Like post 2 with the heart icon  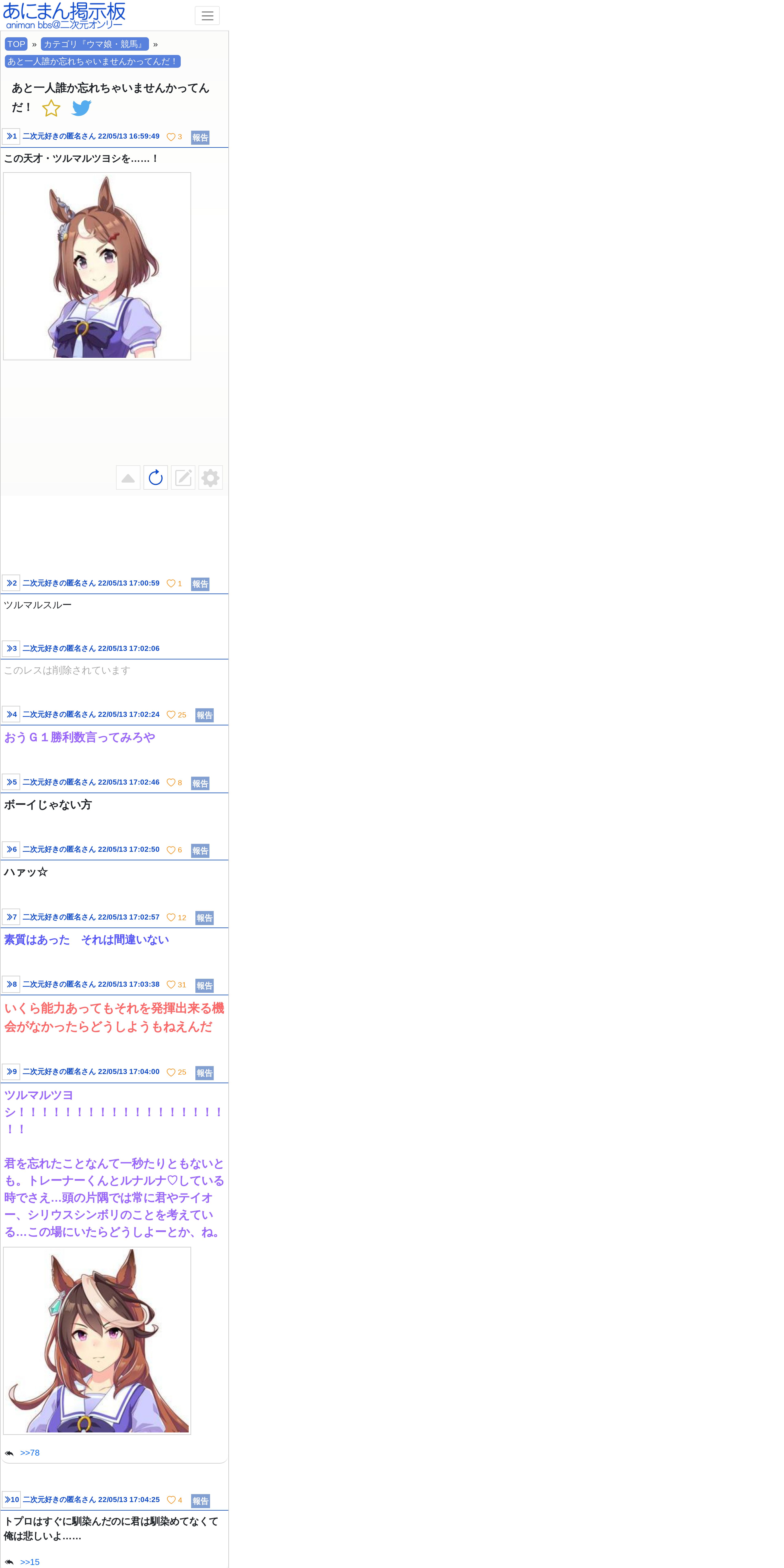coord(171,584)
